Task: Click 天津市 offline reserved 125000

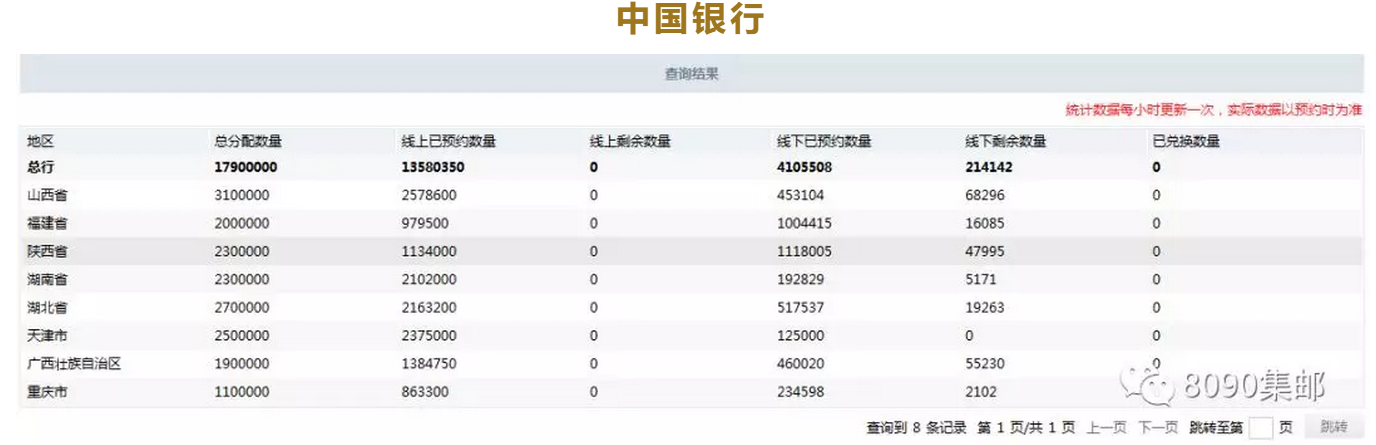Action: click(x=800, y=335)
